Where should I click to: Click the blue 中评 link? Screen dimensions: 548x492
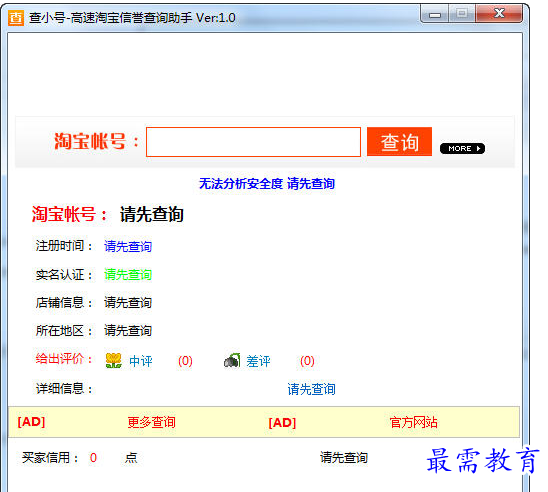tap(141, 361)
